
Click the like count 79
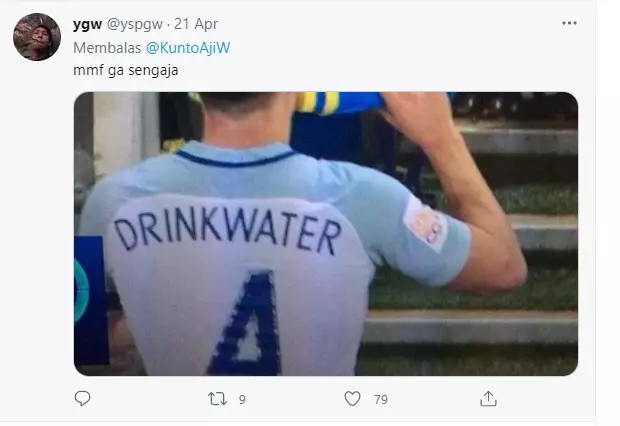[381, 400]
